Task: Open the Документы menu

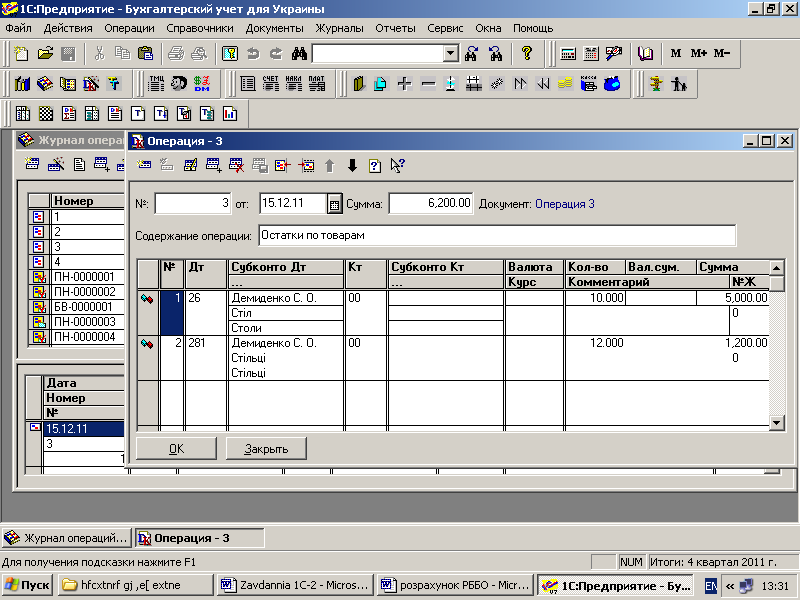Action: point(274,29)
